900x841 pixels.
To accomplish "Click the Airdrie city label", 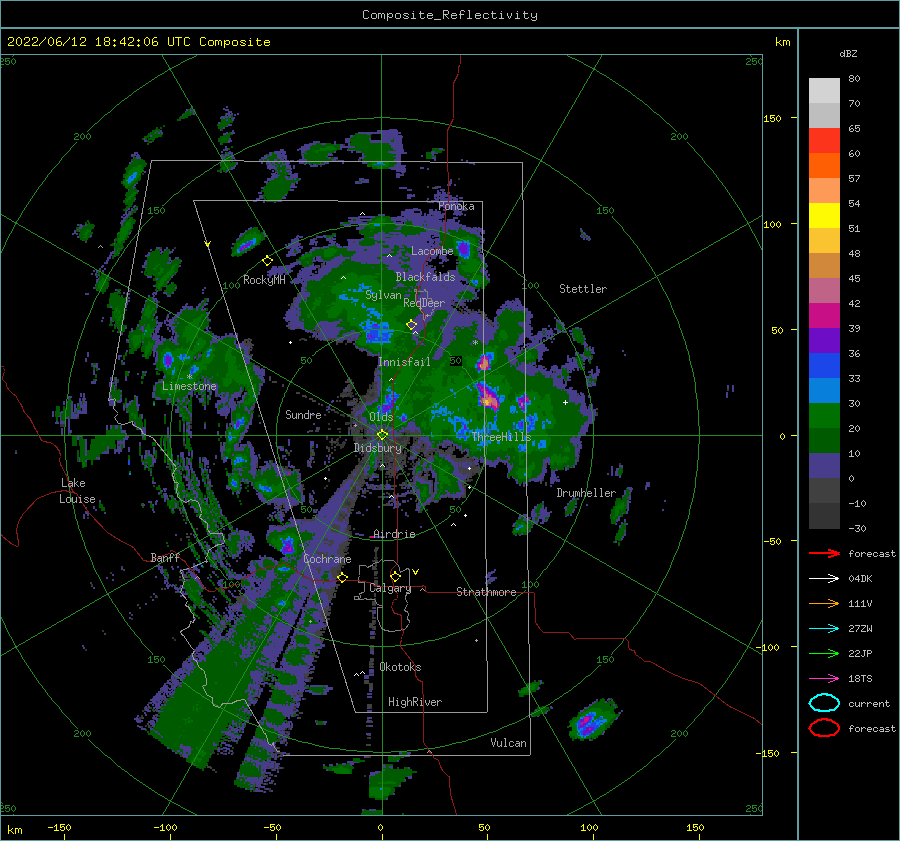I will click(x=394, y=534).
